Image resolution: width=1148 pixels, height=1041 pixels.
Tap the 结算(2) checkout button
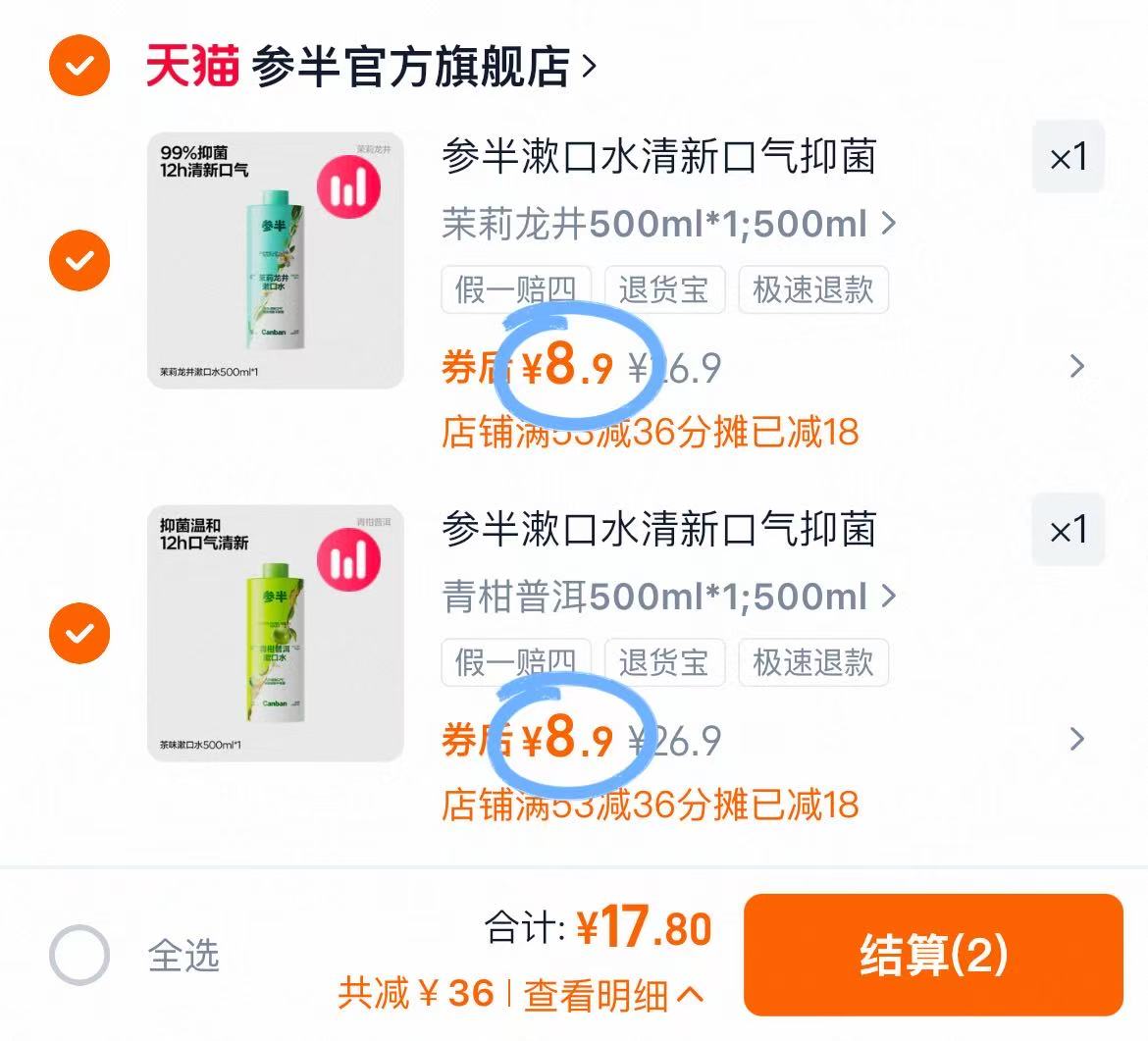[x=933, y=955]
